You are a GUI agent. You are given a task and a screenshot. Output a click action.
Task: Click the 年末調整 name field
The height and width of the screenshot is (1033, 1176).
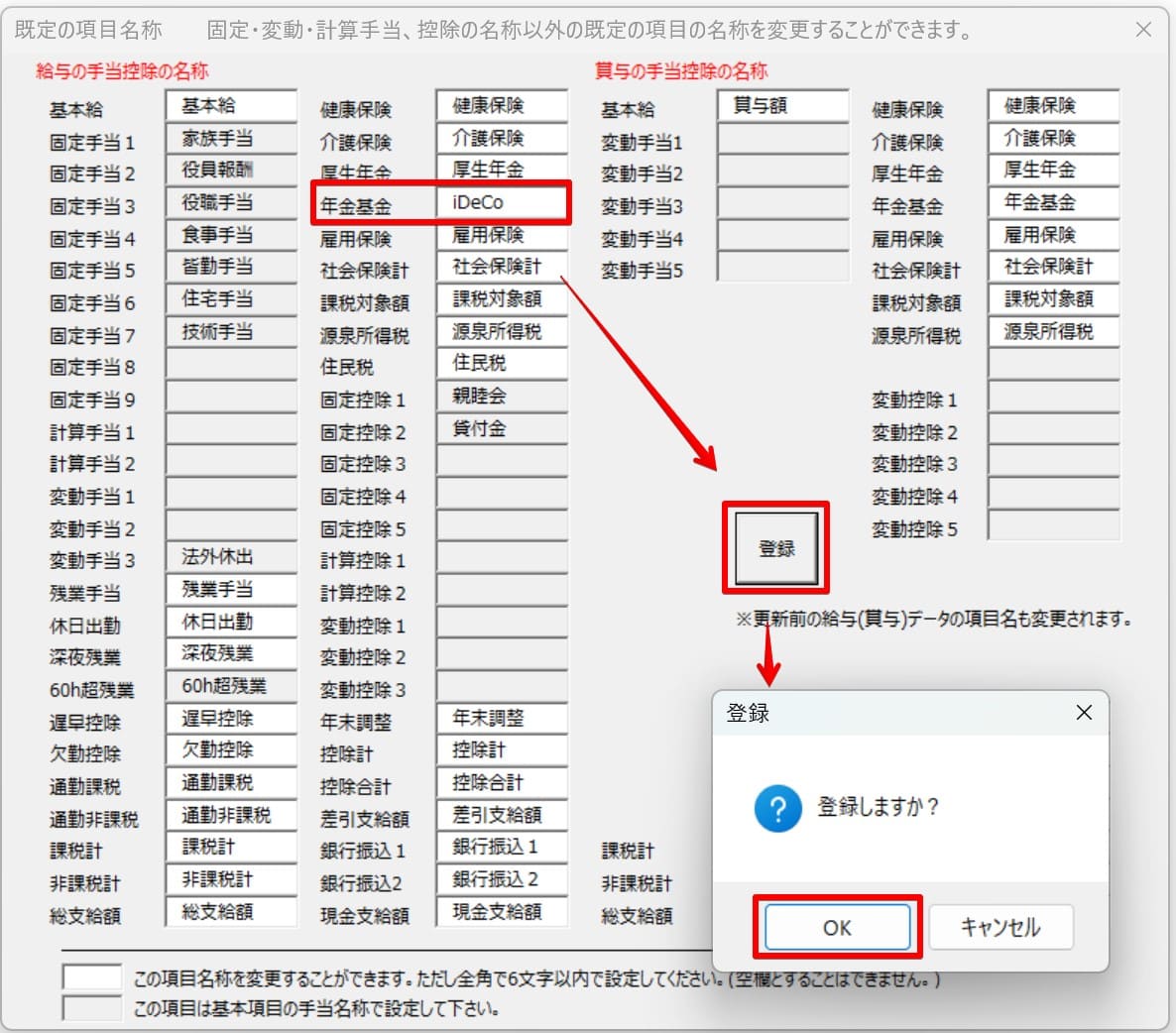(x=502, y=718)
